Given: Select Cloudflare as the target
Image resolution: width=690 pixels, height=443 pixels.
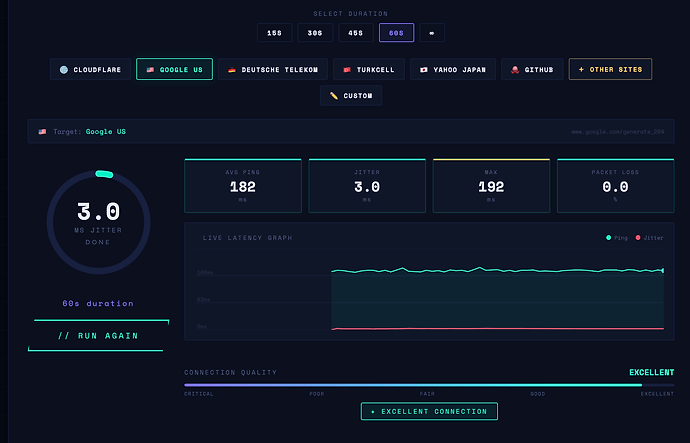Looking at the screenshot, I should tap(90, 69).
